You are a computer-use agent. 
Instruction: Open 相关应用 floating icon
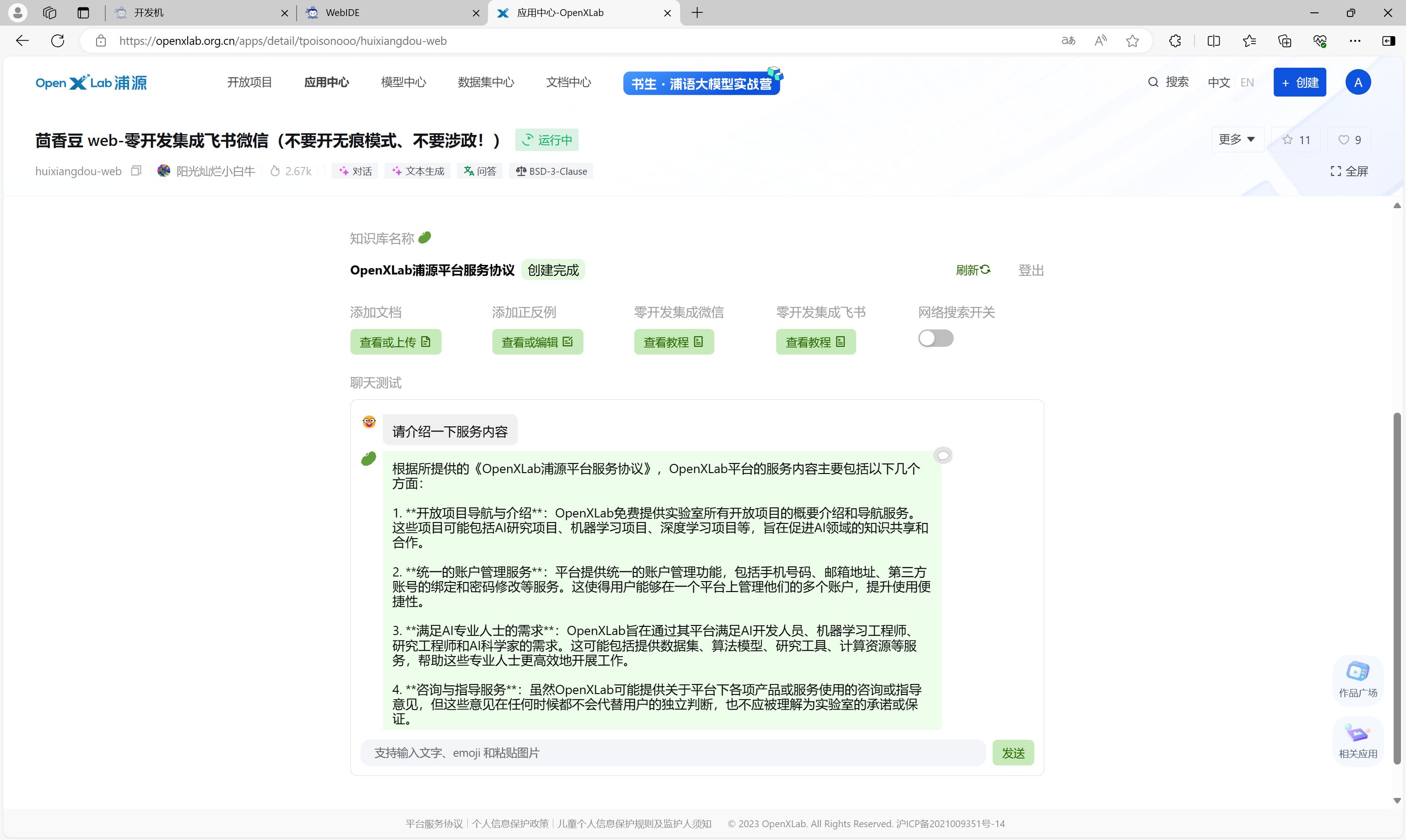[1357, 741]
